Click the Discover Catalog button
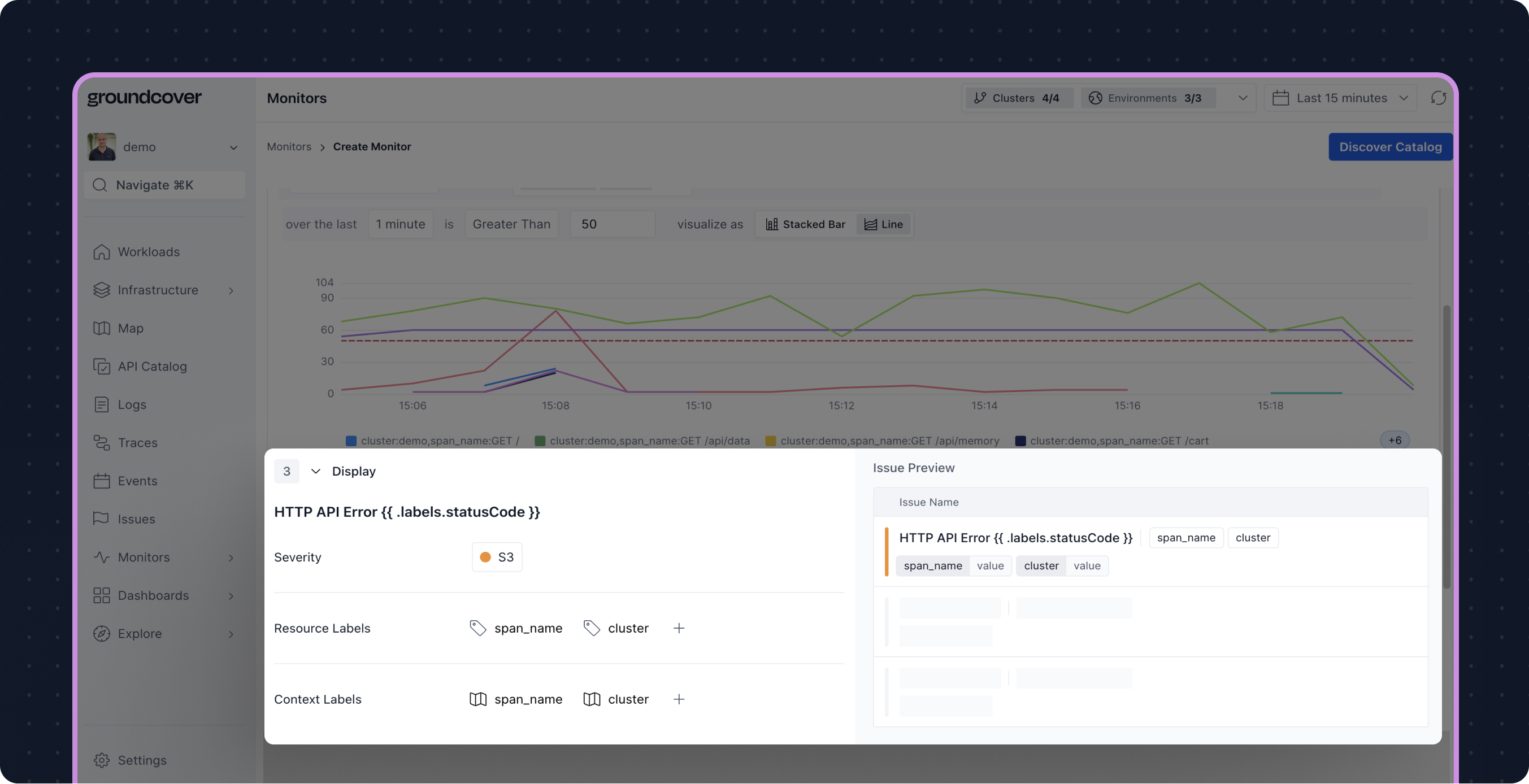Viewport: 1529px width, 784px height. 1389,147
